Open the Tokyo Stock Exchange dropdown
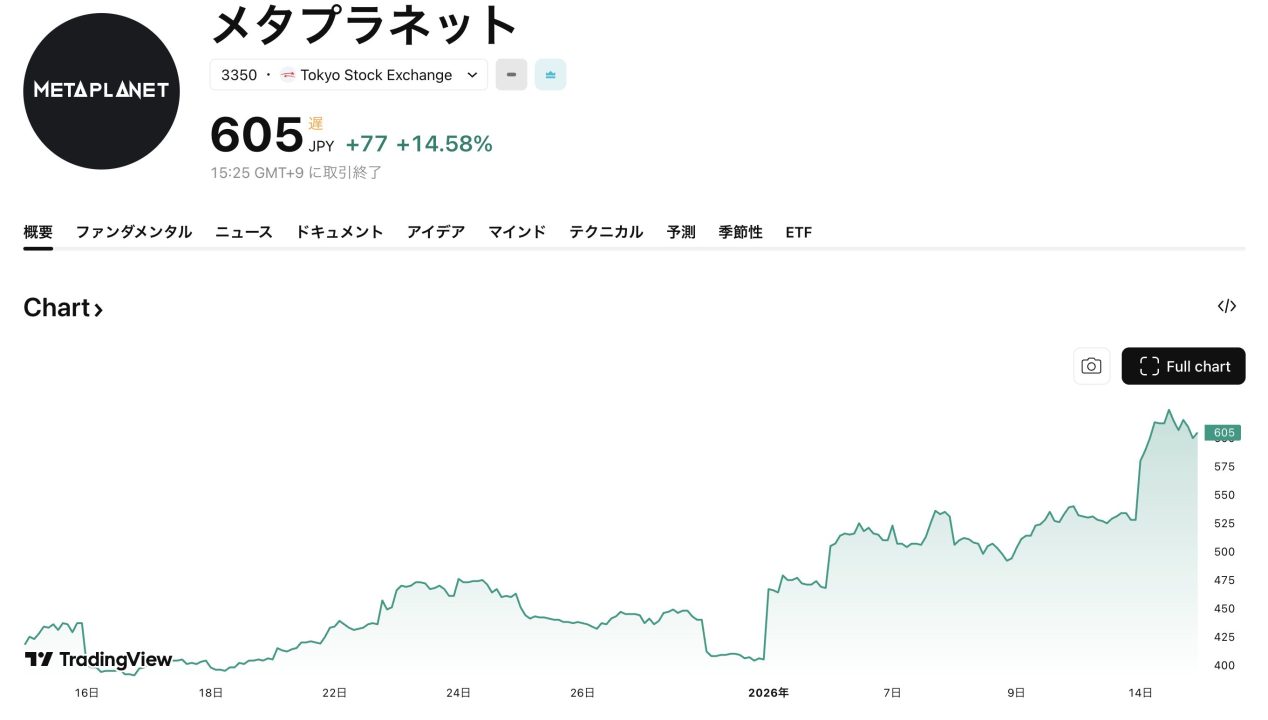This screenshot has width=1268, height=720. 472,75
